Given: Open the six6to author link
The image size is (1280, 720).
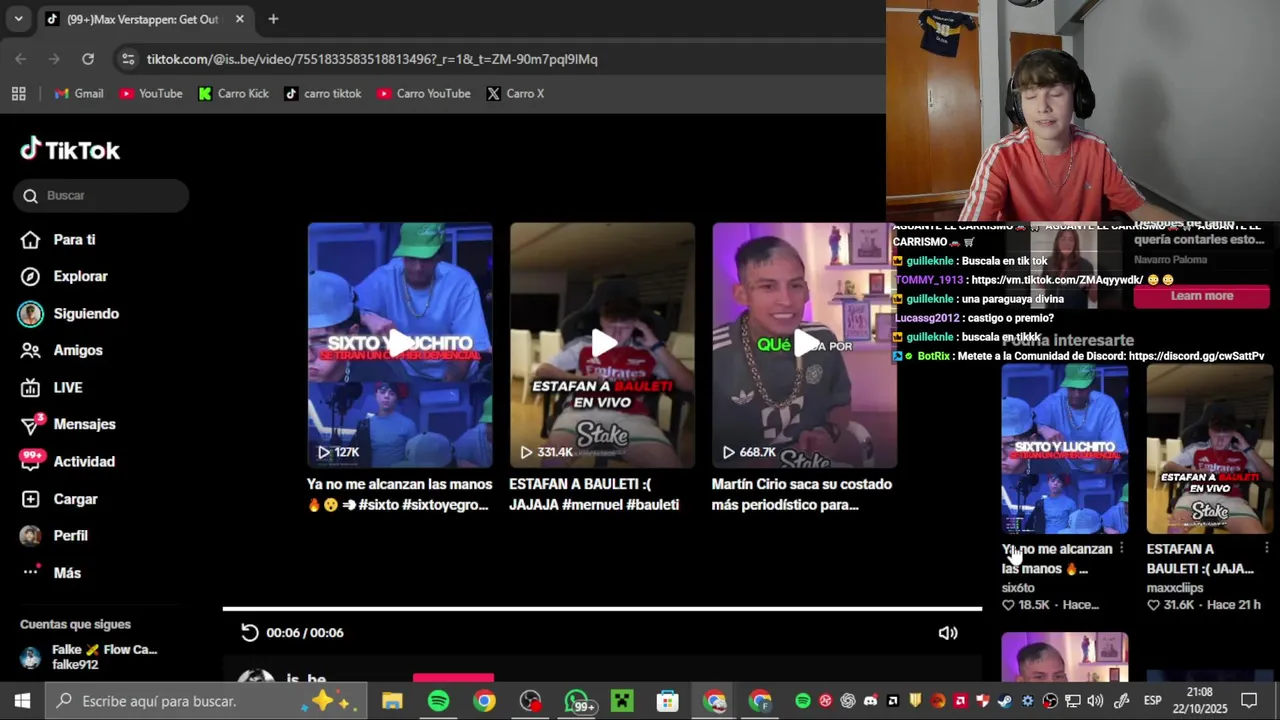Looking at the screenshot, I should pos(1018,588).
